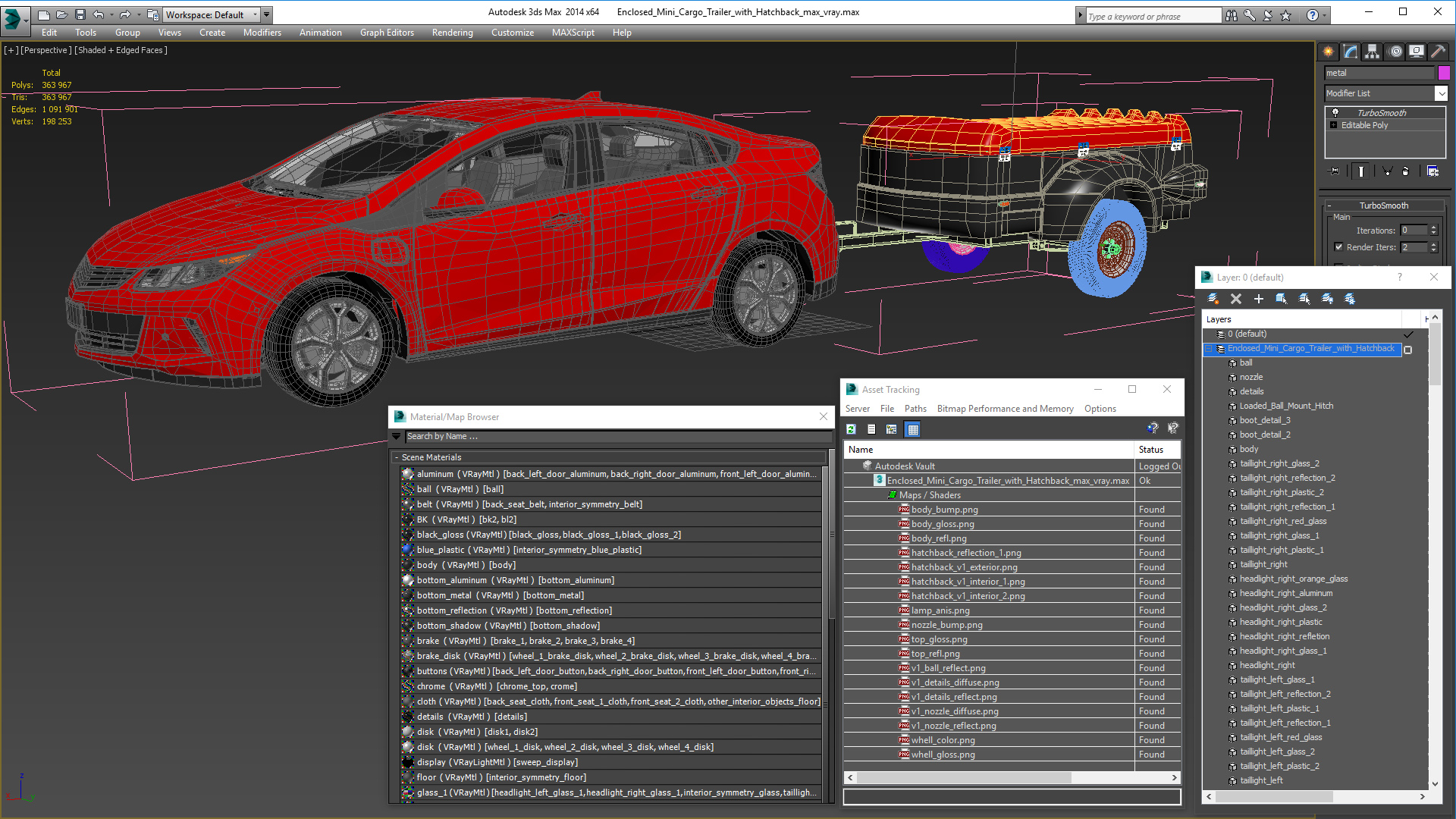Toggle current box for Enclosed_Mini_Cargo_Trailer layer
The width and height of the screenshot is (1456, 819).
pos(1408,350)
